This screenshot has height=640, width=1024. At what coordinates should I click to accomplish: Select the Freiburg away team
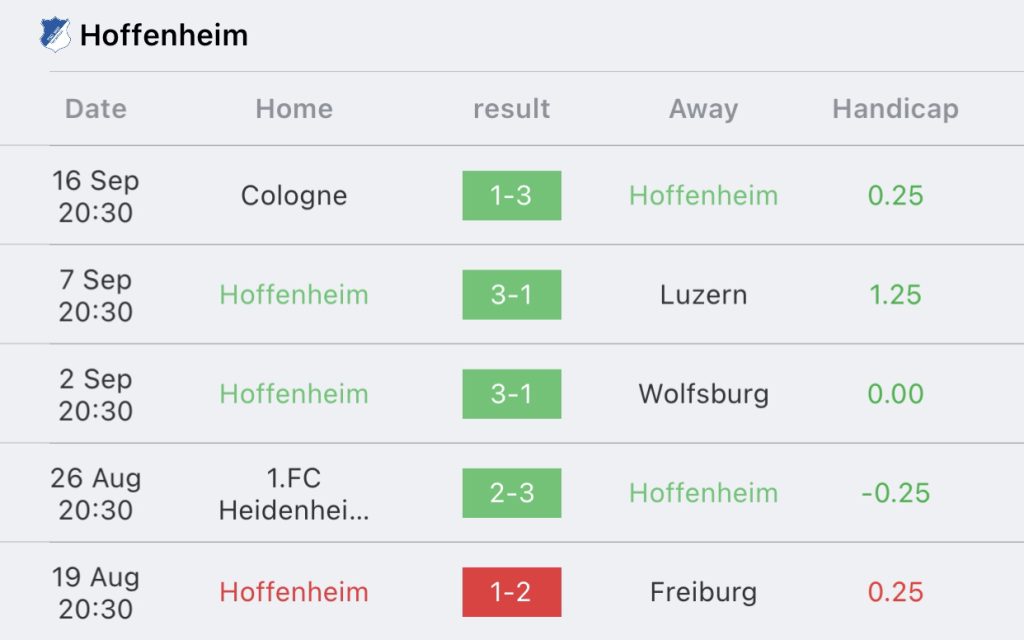pos(703,592)
